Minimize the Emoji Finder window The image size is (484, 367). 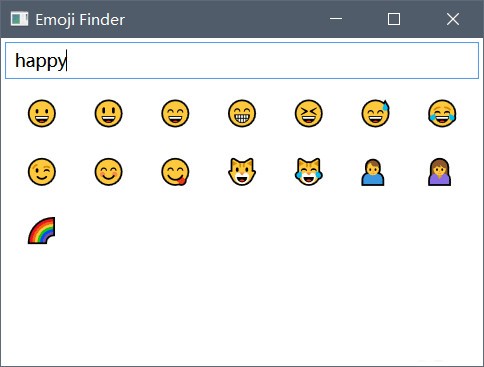pyautogui.click(x=336, y=19)
